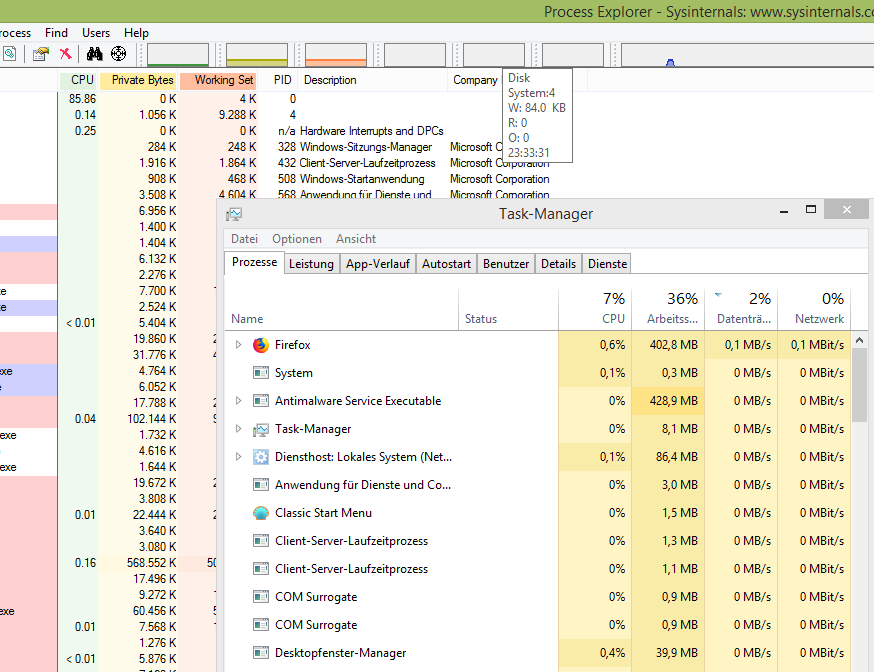Image resolution: width=874 pixels, height=672 pixels.
Task: Select the first COM Surrogate row
Action: tap(537, 597)
